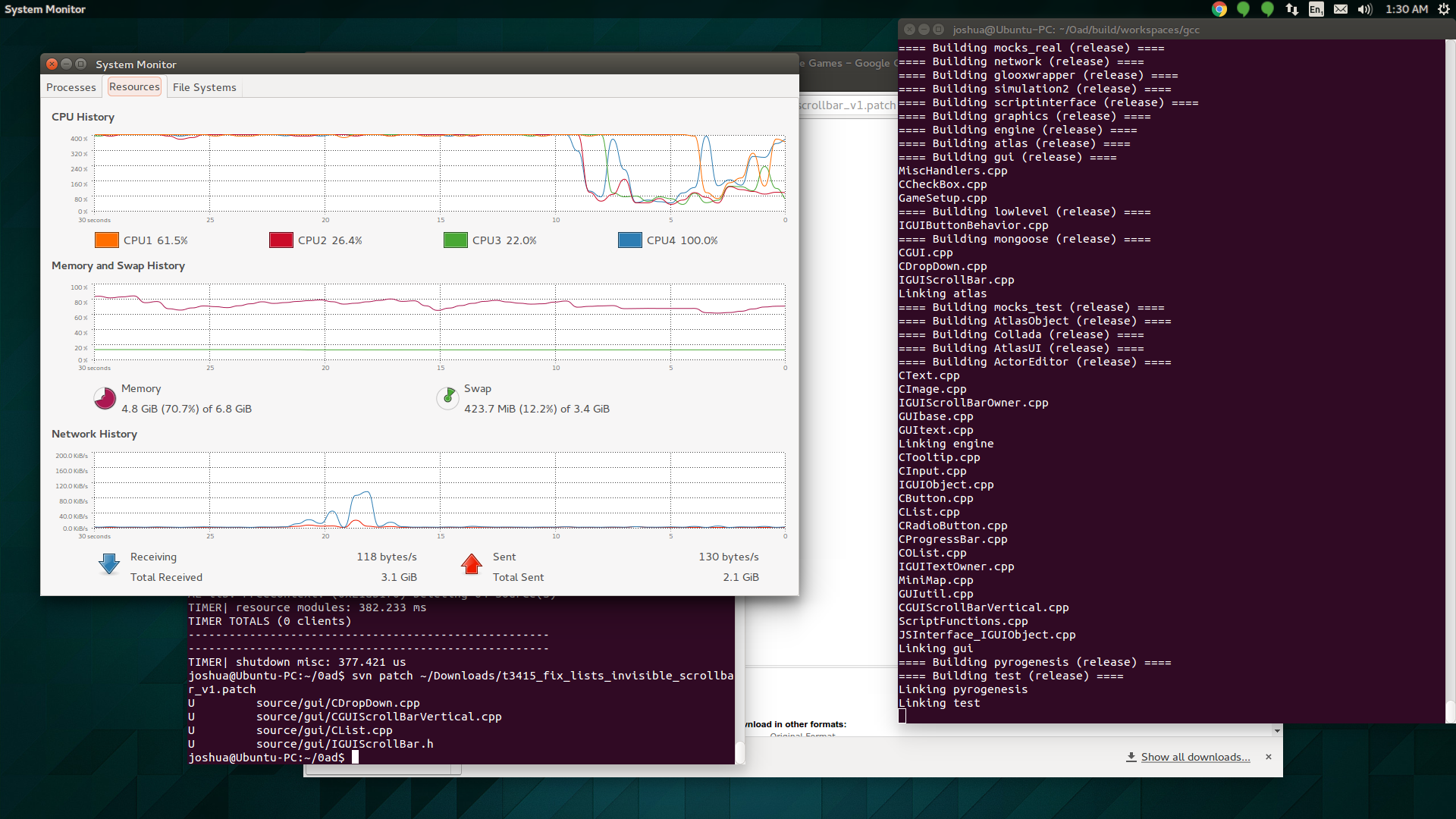Click sent rate '130 bytes/s'
Screen dimensions: 1456x819
click(x=729, y=557)
